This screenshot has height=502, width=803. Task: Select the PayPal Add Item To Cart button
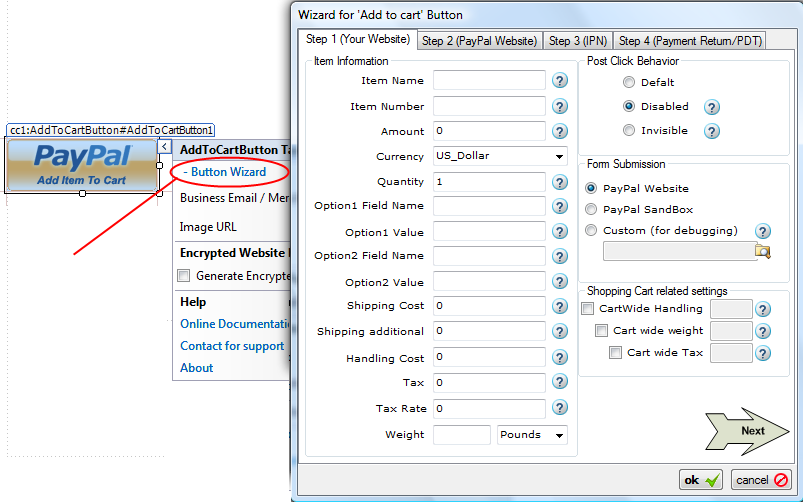(x=82, y=165)
